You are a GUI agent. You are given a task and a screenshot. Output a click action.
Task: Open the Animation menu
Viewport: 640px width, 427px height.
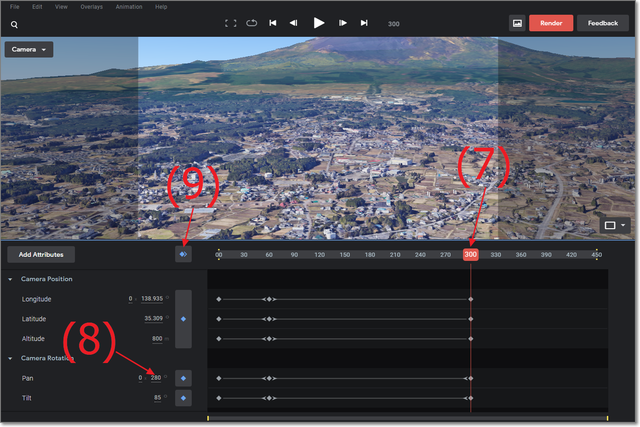point(128,6)
